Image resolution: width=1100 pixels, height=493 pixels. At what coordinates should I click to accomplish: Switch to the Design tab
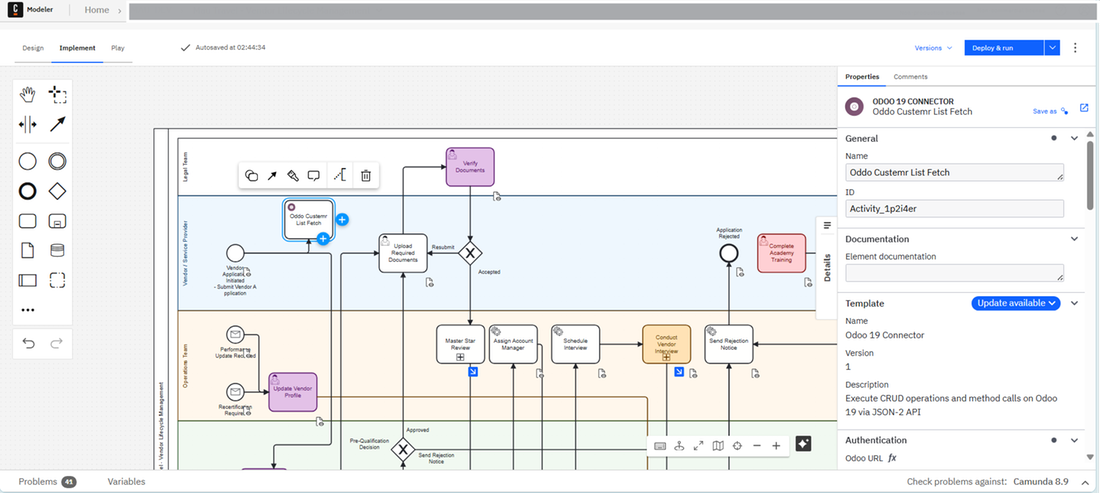click(33, 48)
